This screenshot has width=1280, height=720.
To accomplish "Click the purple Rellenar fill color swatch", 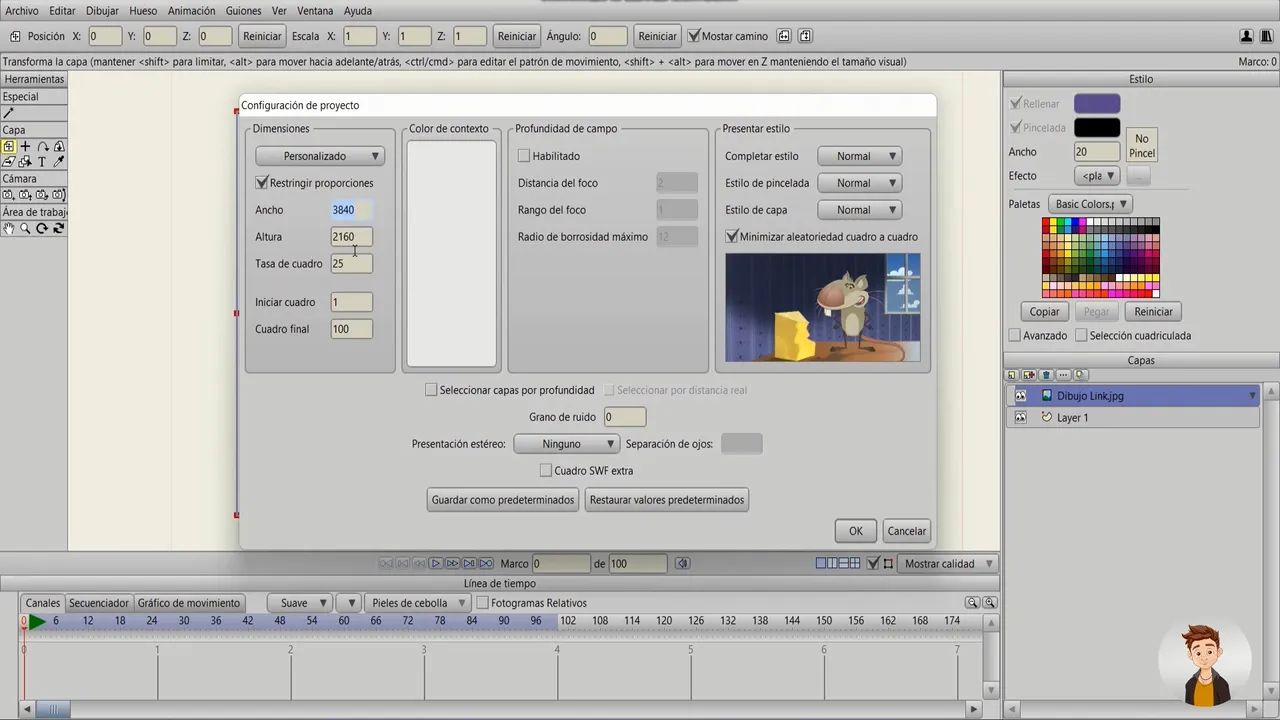I will [1097, 104].
